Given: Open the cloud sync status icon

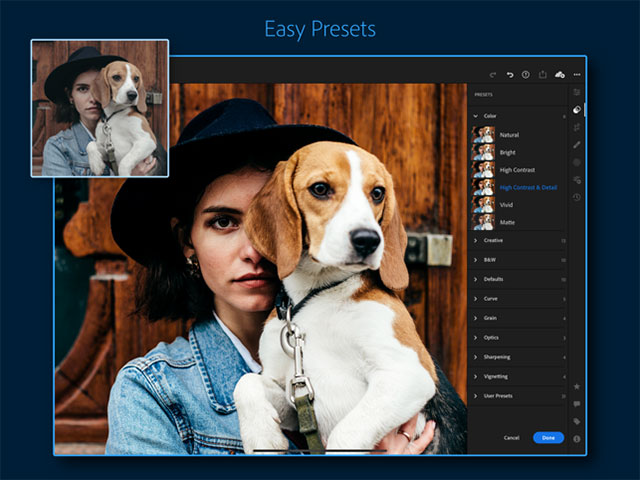Looking at the screenshot, I should point(559,74).
